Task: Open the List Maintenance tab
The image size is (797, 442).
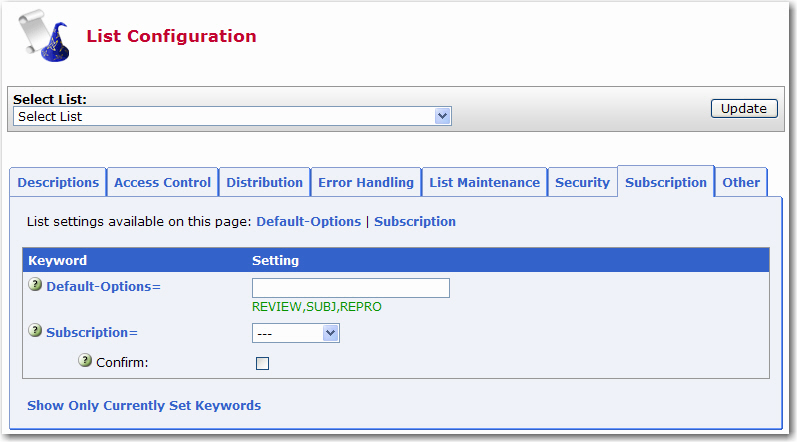Action: coord(484,182)
